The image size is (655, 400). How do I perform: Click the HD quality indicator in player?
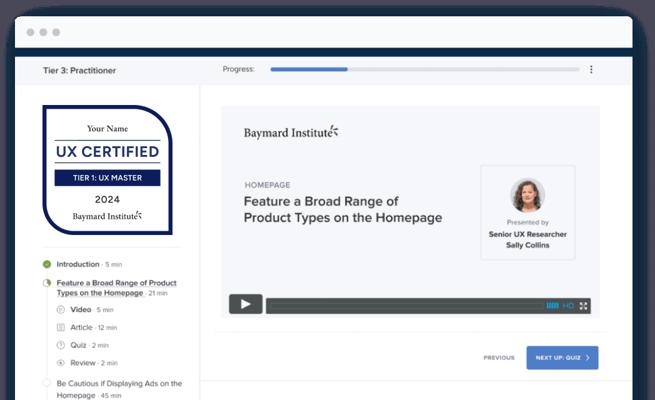[568, 306]
